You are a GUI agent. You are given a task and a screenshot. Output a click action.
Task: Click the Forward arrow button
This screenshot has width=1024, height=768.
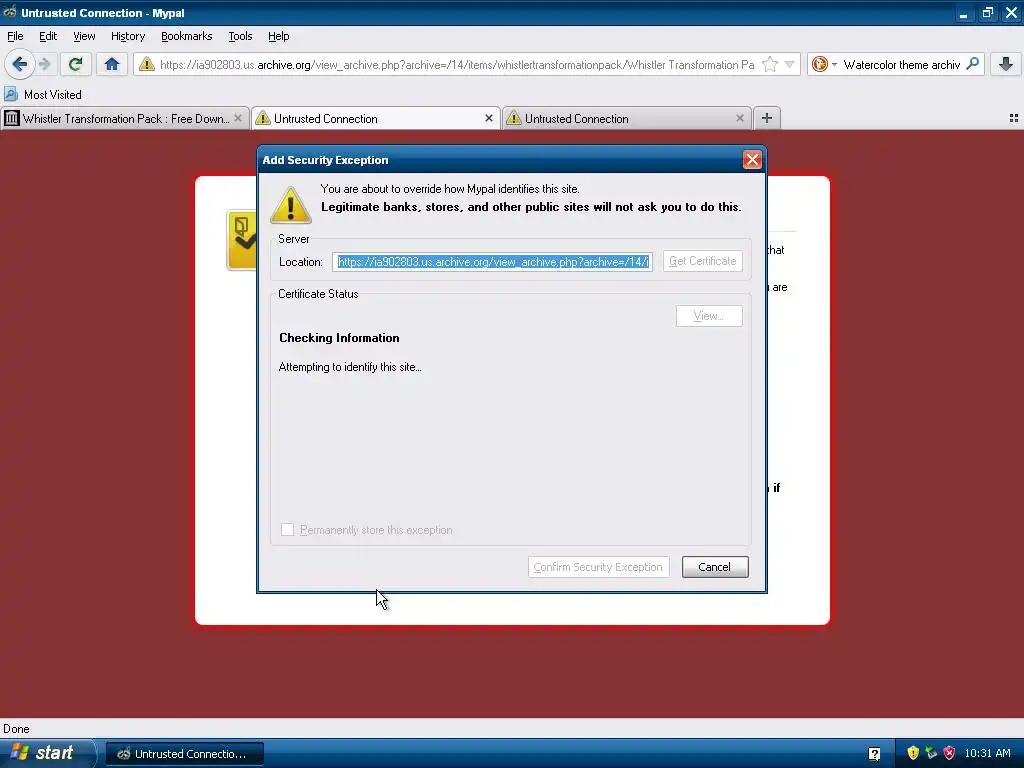[x=44, y=64]
